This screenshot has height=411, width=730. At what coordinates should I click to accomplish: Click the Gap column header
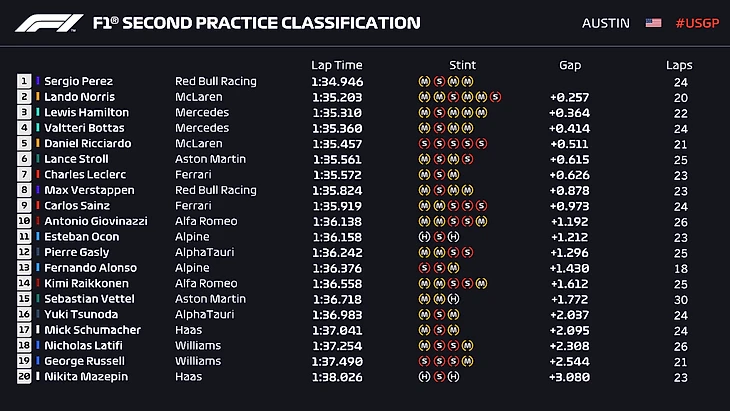[x=570, y=64]
